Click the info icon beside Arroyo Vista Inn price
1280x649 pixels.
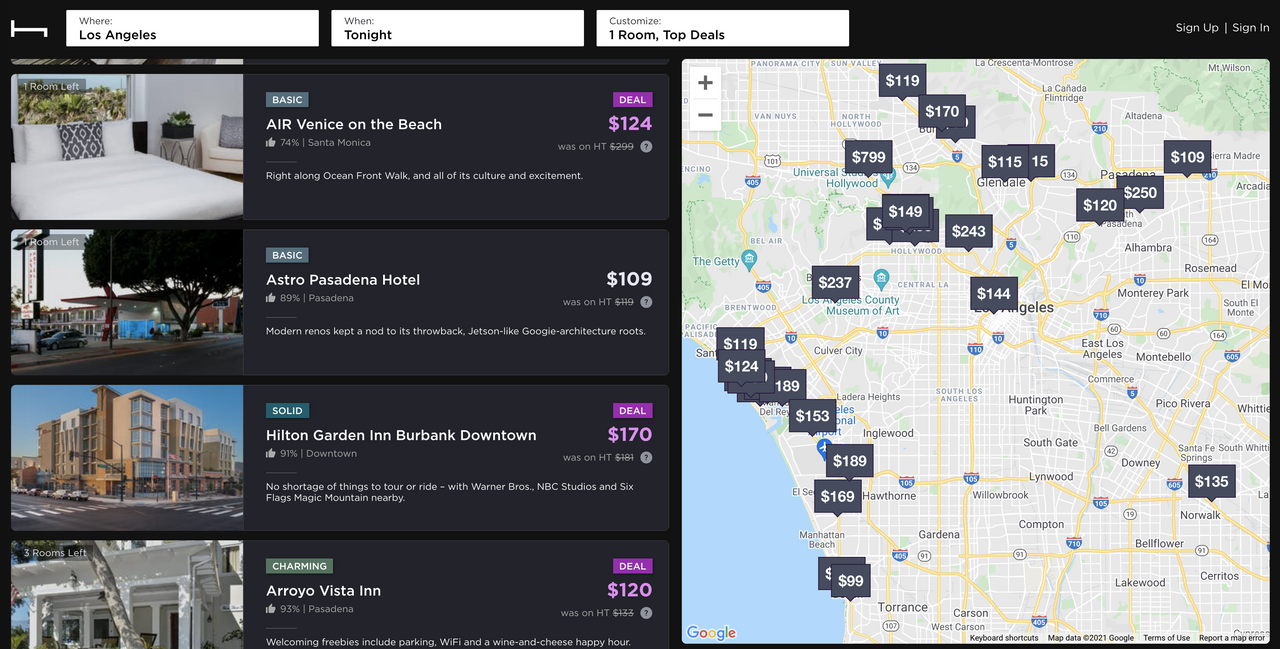tap(646, 613)
